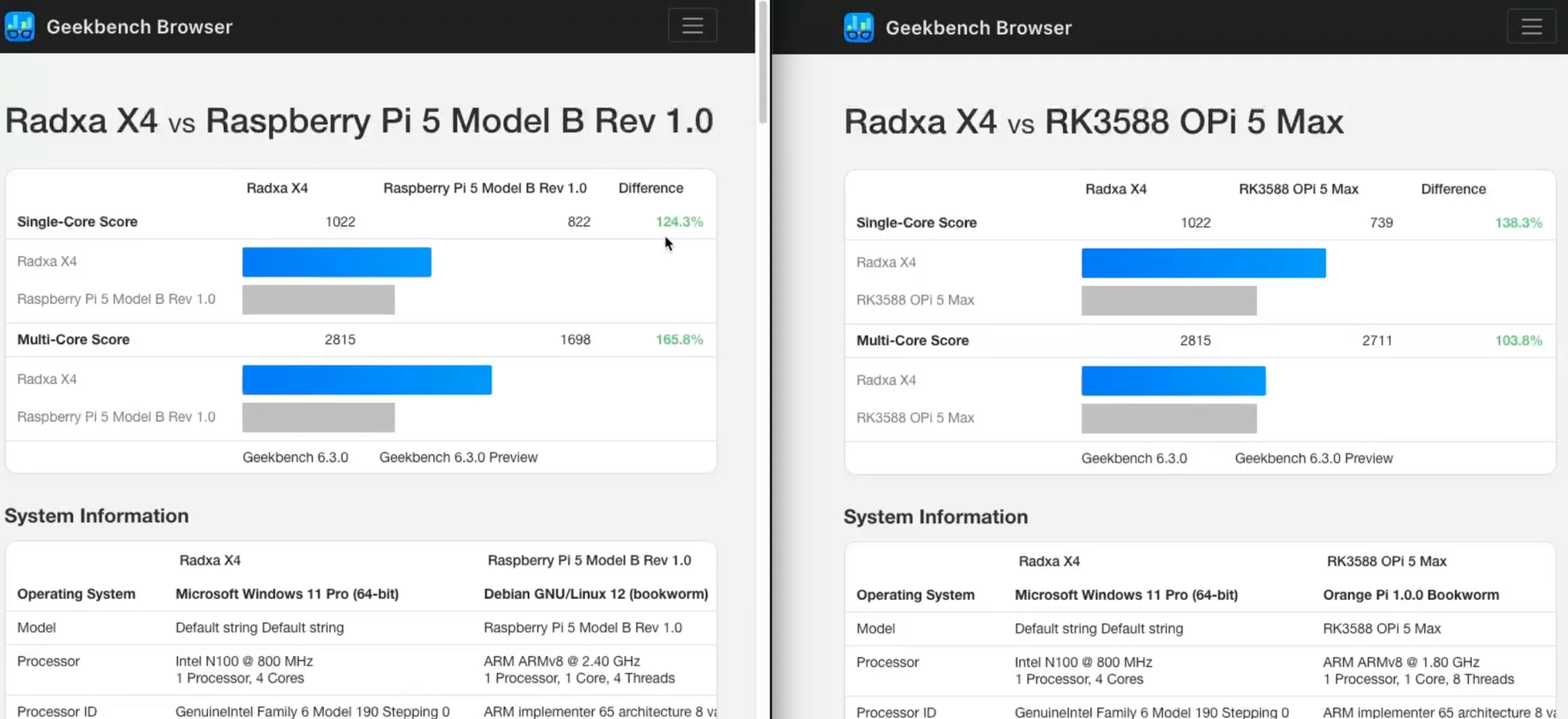Viewport: 1568px width, 719px height.
Task: Click the 2711 OPi multi-core score
Action: click(1377, 341)
